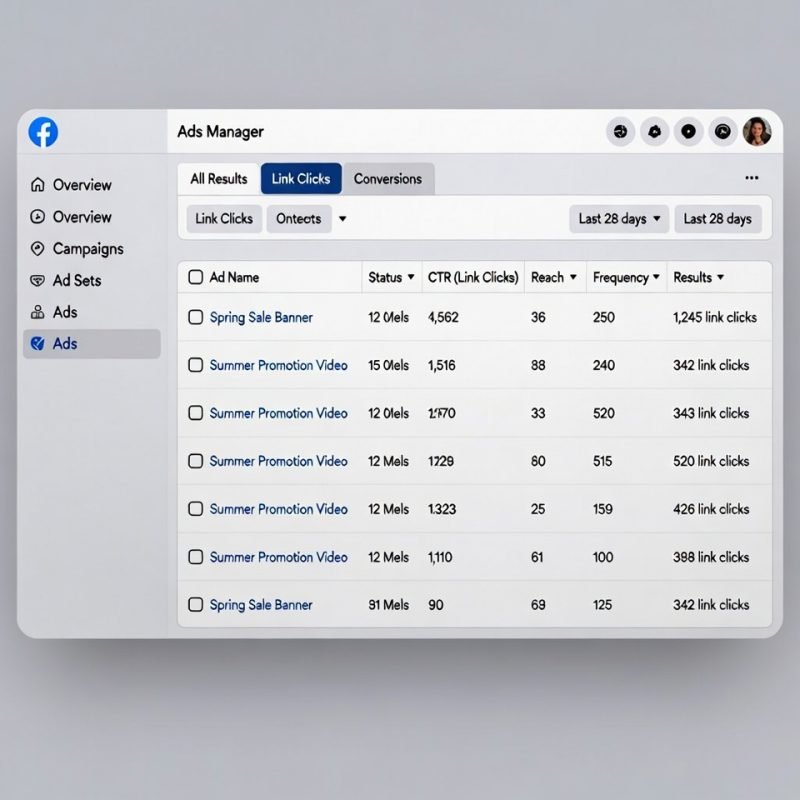
Task: Open Summer Promotion Video ad with 15 0Mels status
Action: click(279, 365)
